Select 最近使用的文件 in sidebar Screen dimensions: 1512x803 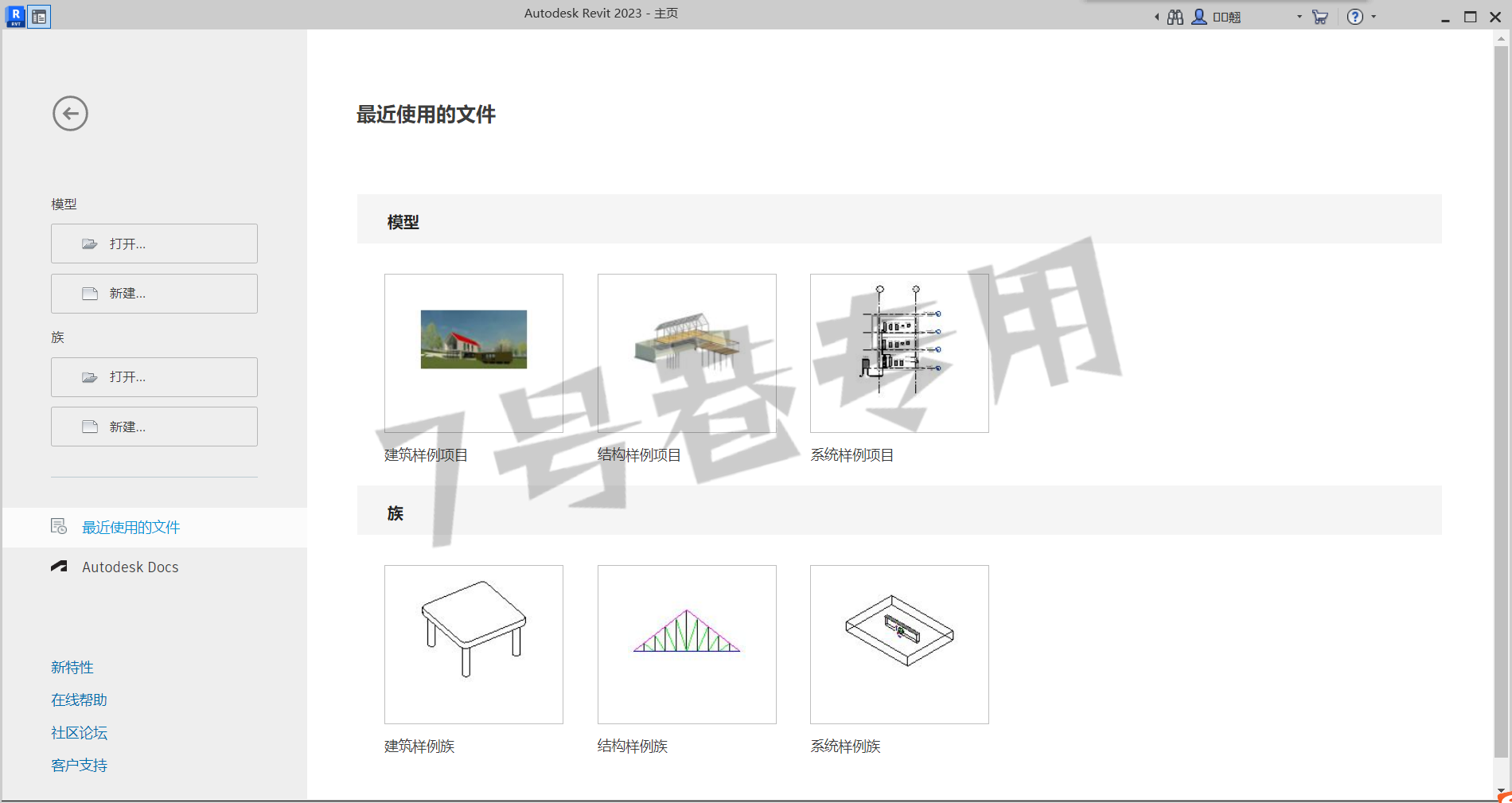coord(154,527)
